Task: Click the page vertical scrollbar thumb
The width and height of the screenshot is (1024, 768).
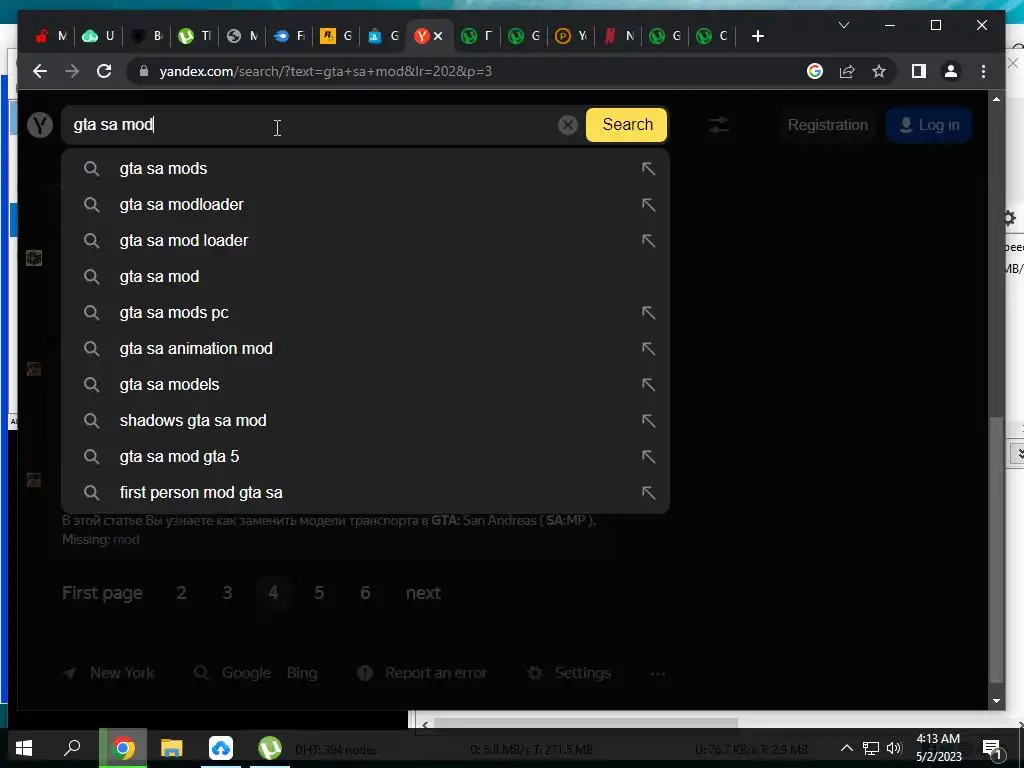Action: point(996,549)
